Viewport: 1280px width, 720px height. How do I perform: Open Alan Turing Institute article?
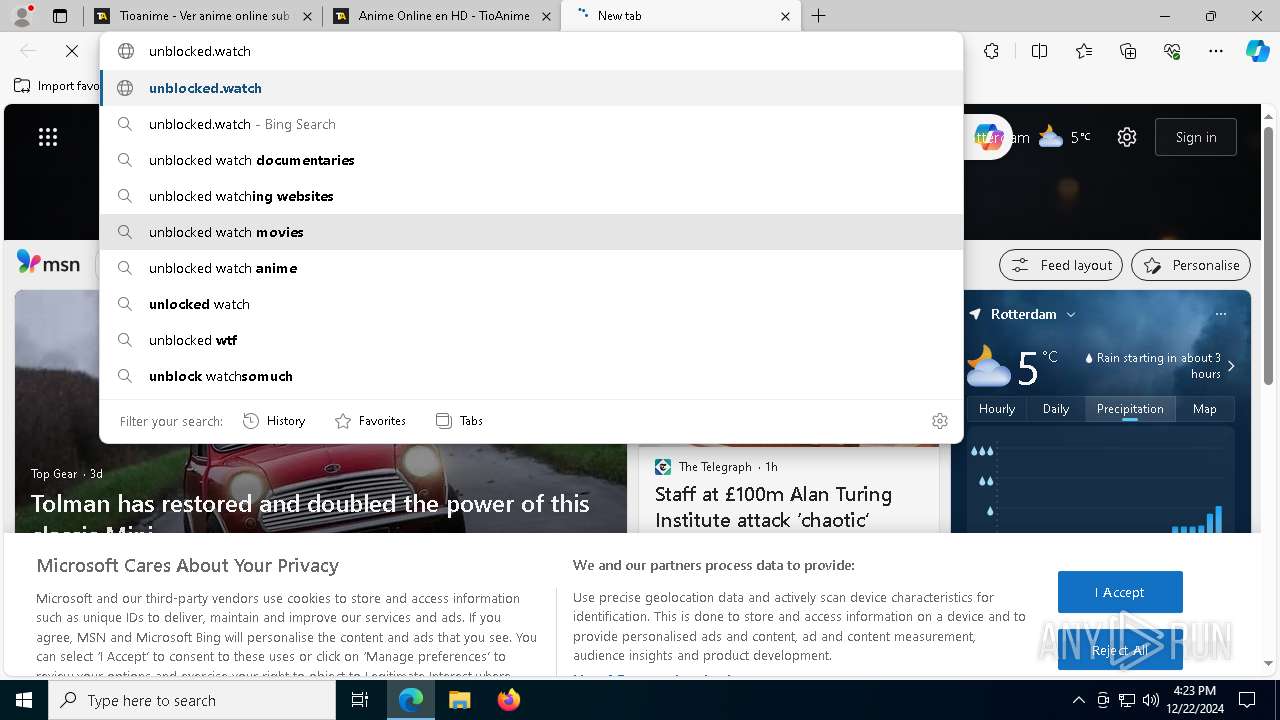pos(773,507)
